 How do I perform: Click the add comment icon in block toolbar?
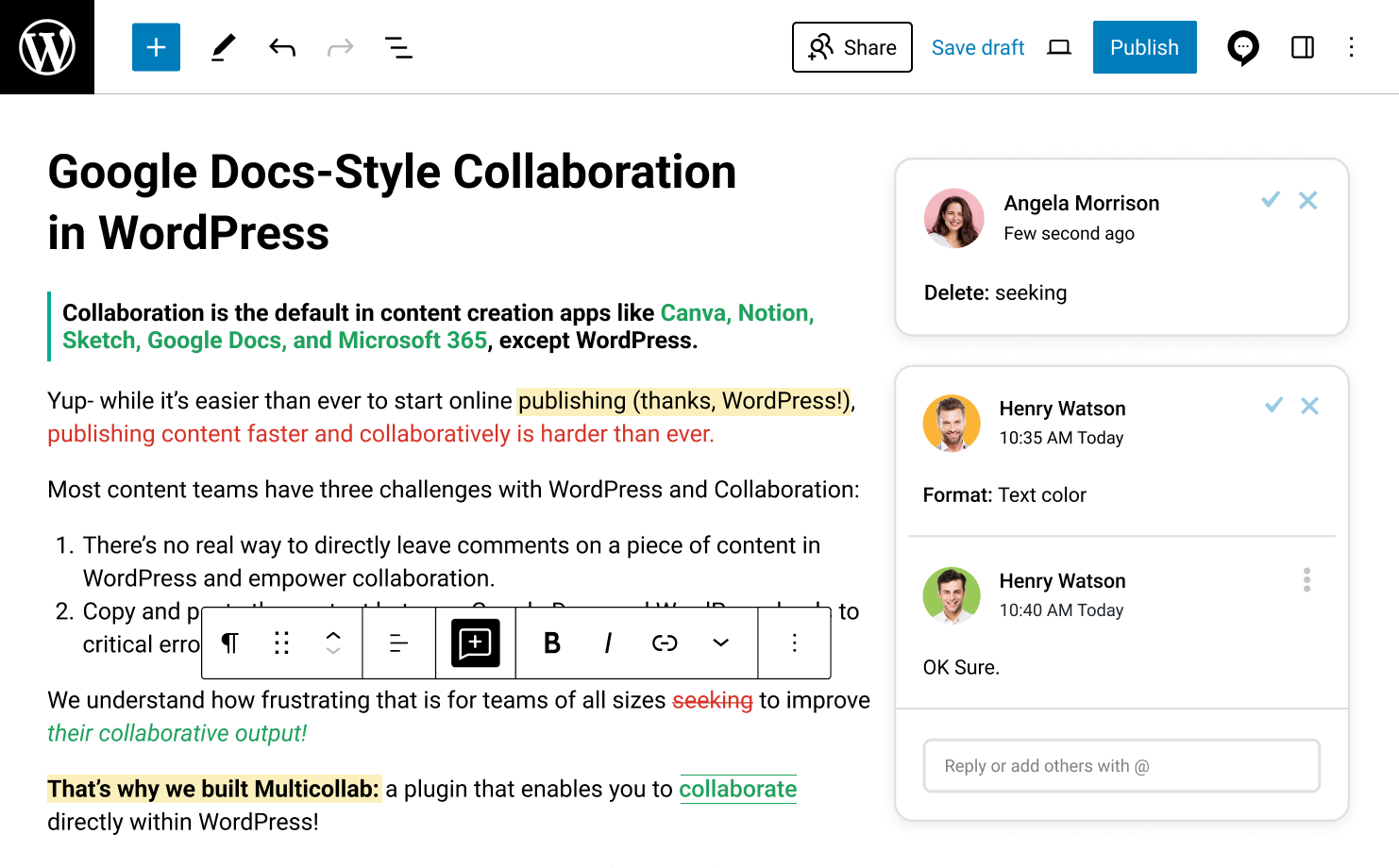coord(475,643)
